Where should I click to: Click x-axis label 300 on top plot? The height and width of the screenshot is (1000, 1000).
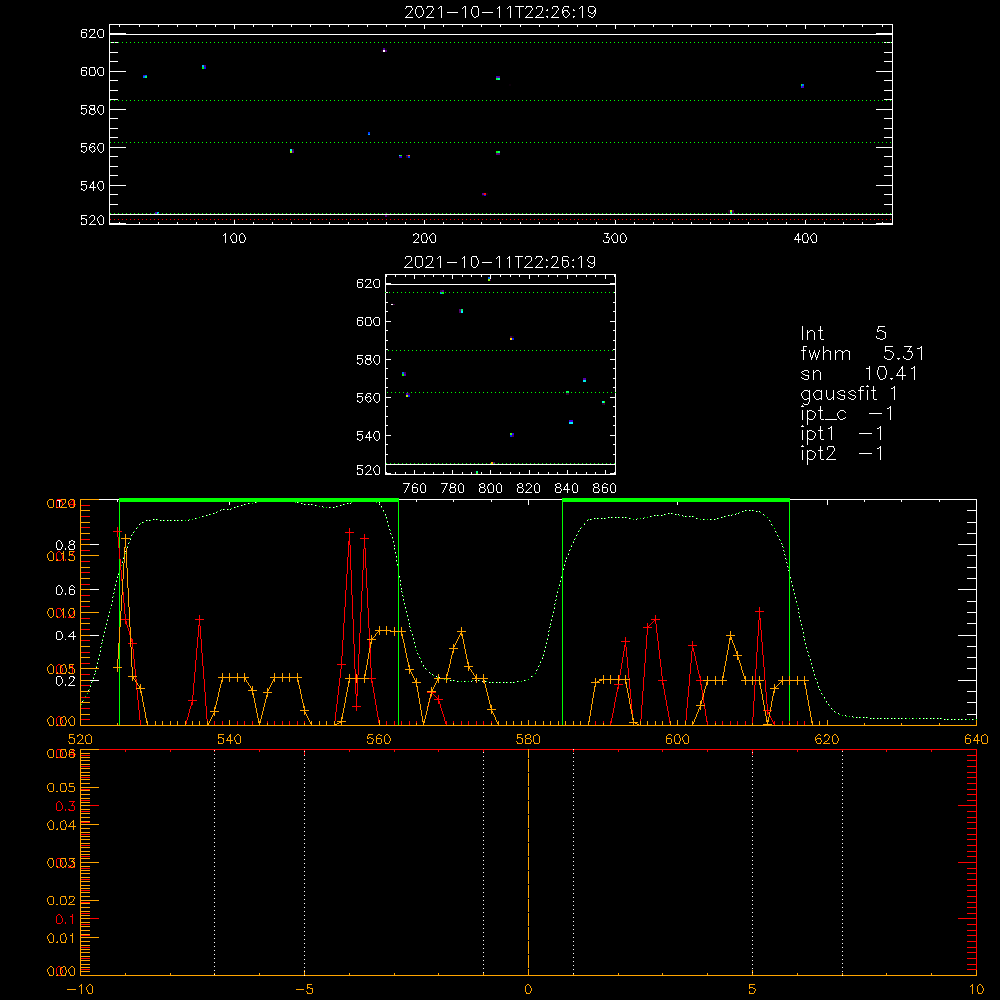615,239
